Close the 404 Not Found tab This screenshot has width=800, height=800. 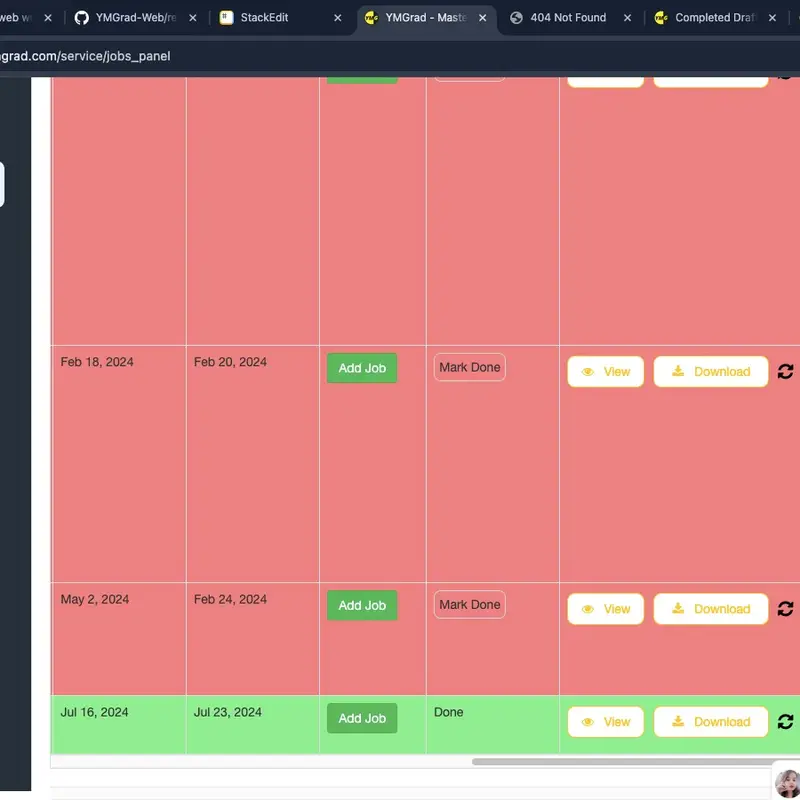pyautogui.click(x=627, y=18)
